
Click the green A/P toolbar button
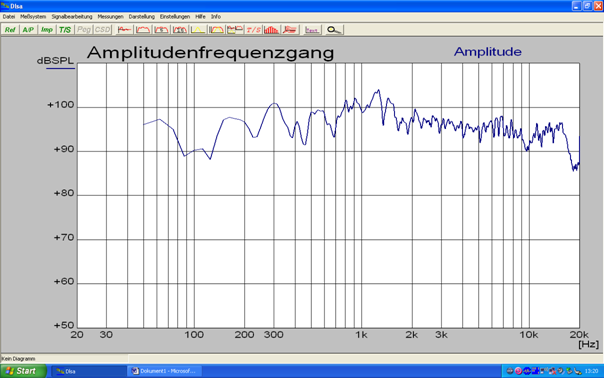point(28,30)
